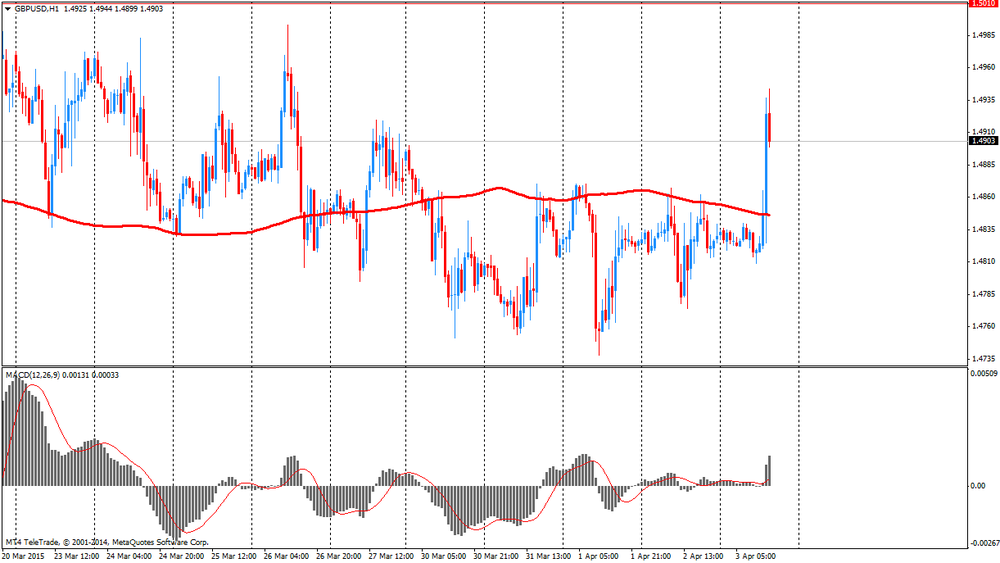Pick the 30 Mar 05:00 time label

point(445,555)
